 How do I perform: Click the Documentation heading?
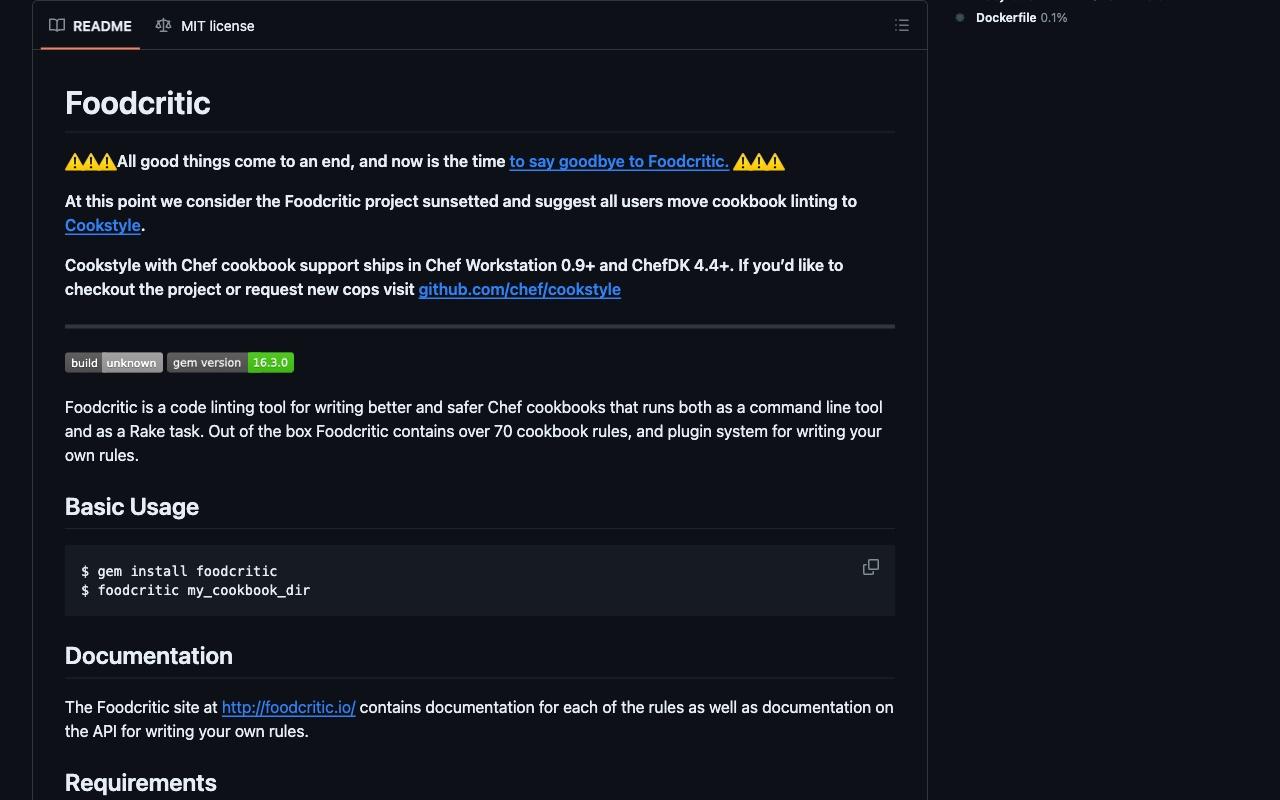pos(149,656)
